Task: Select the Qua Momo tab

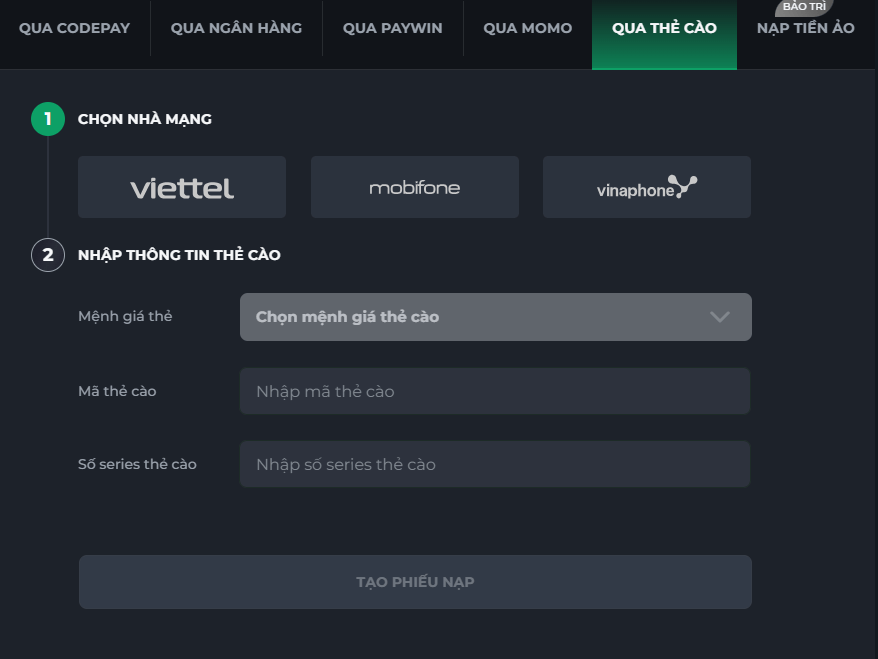Action: pyautogui.click(x=528, y=28)
